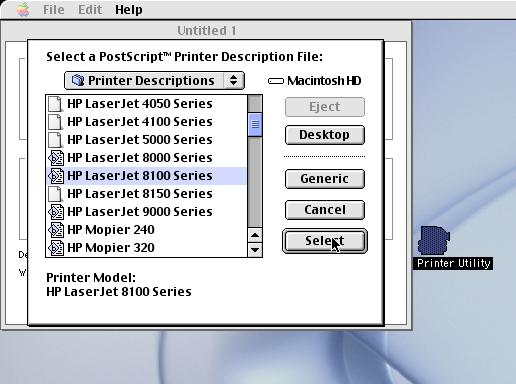Click the PPD icon for HP LaserJet 8100
The image size is (516, 384).
56,176
